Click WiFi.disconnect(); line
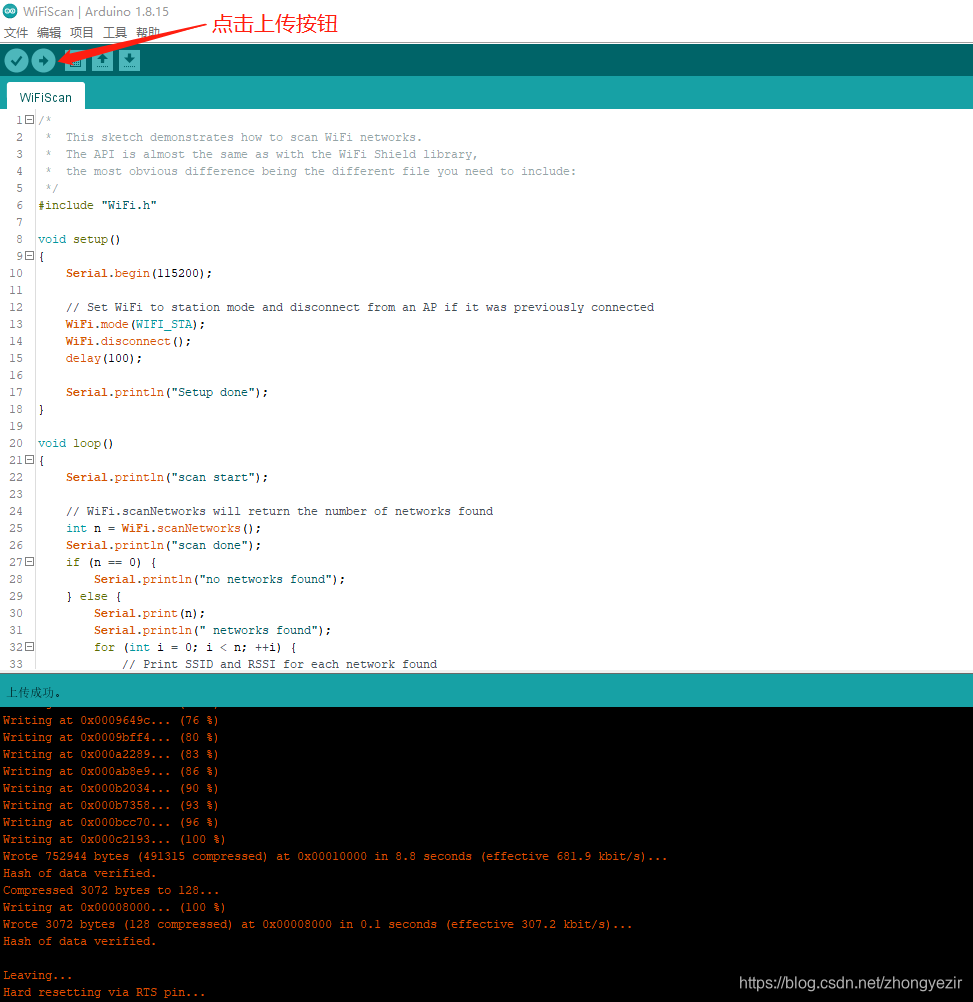Image resolution: width=973 pixels, height=1002 pixels. point(128,341)
